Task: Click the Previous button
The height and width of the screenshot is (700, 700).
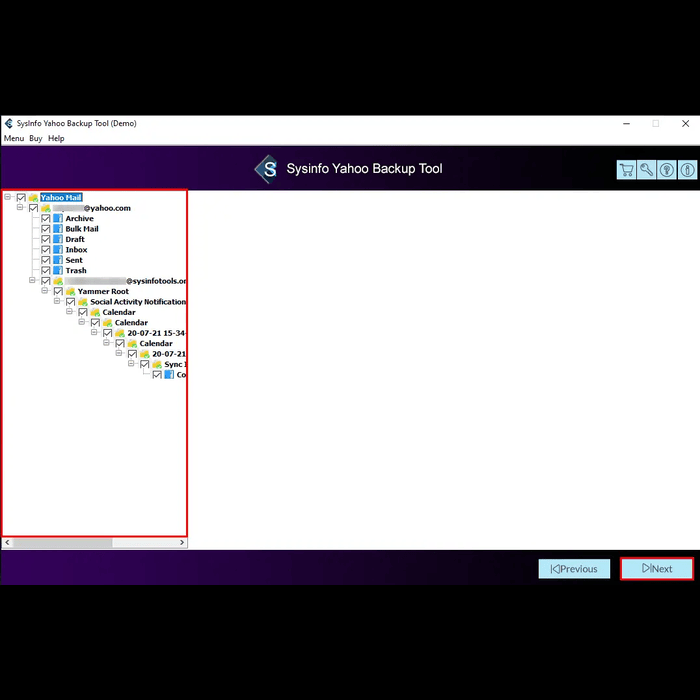Action: point(574,569)
